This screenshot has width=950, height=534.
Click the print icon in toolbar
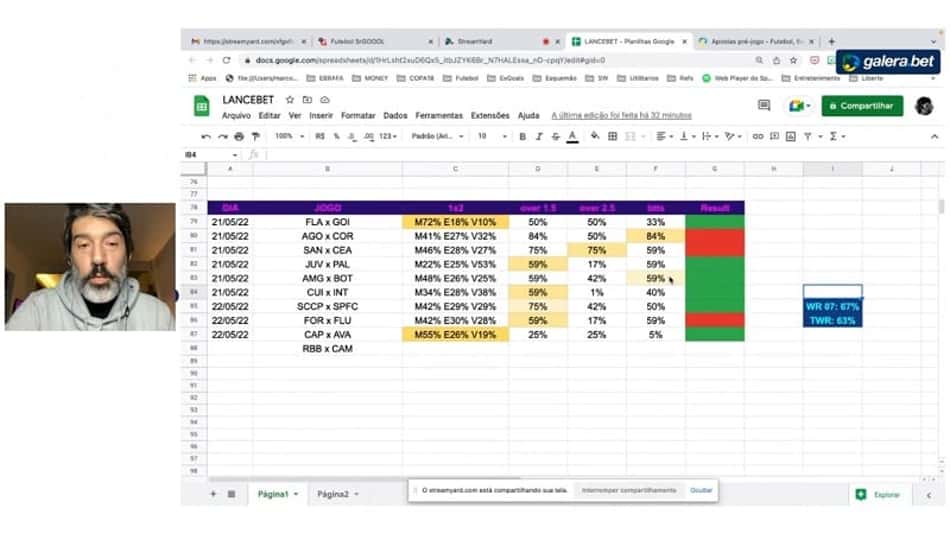(x=239, y=136)
